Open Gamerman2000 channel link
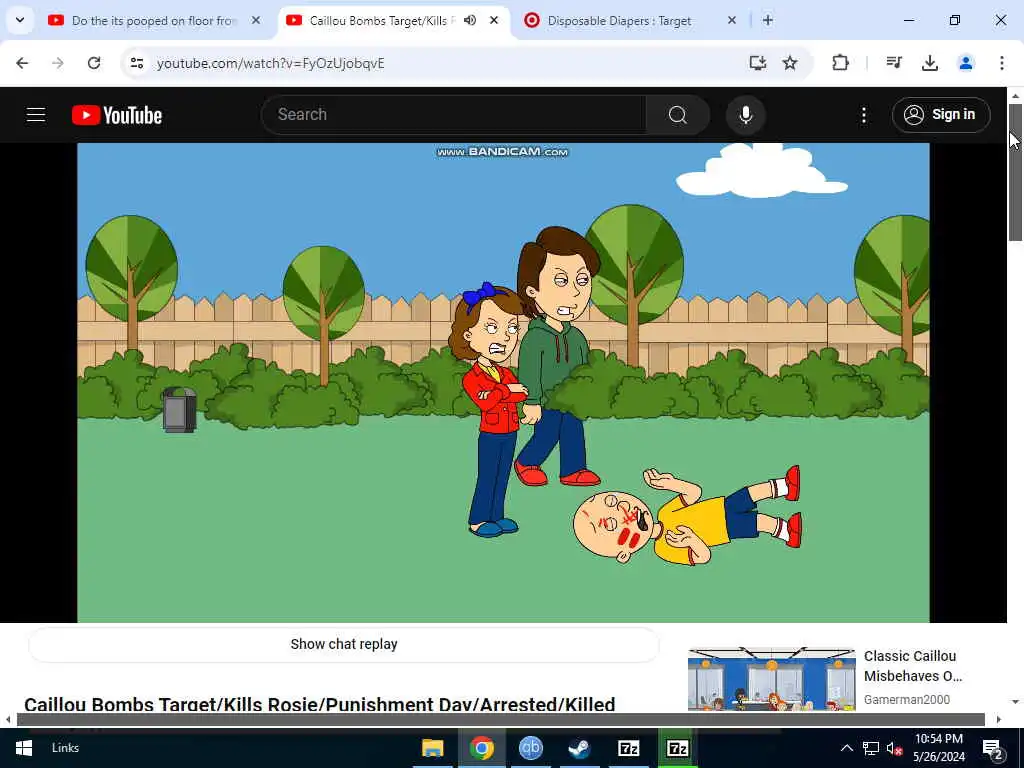Image resolution: width=1024 pixels, height=768 pixels. pos(906,699)
